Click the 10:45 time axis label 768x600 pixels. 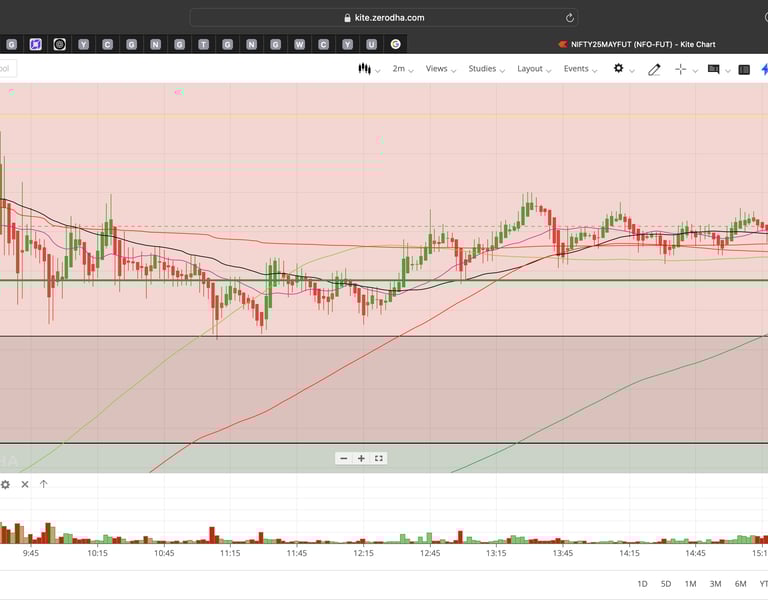tap(164, 553)
